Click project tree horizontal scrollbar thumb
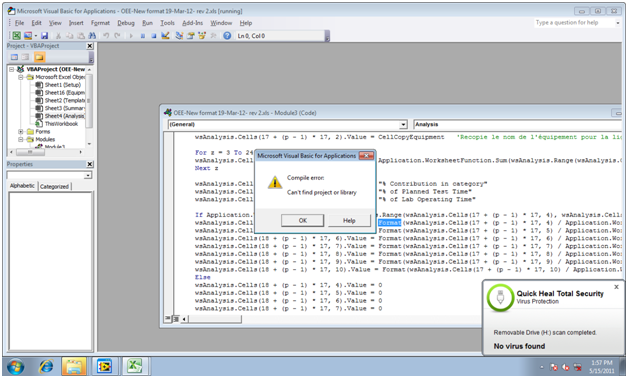 30,152
